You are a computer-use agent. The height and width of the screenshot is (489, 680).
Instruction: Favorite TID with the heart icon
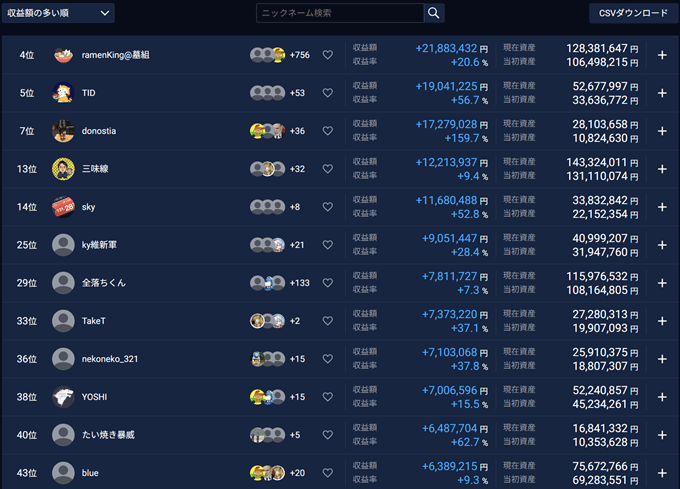point(327,93)
